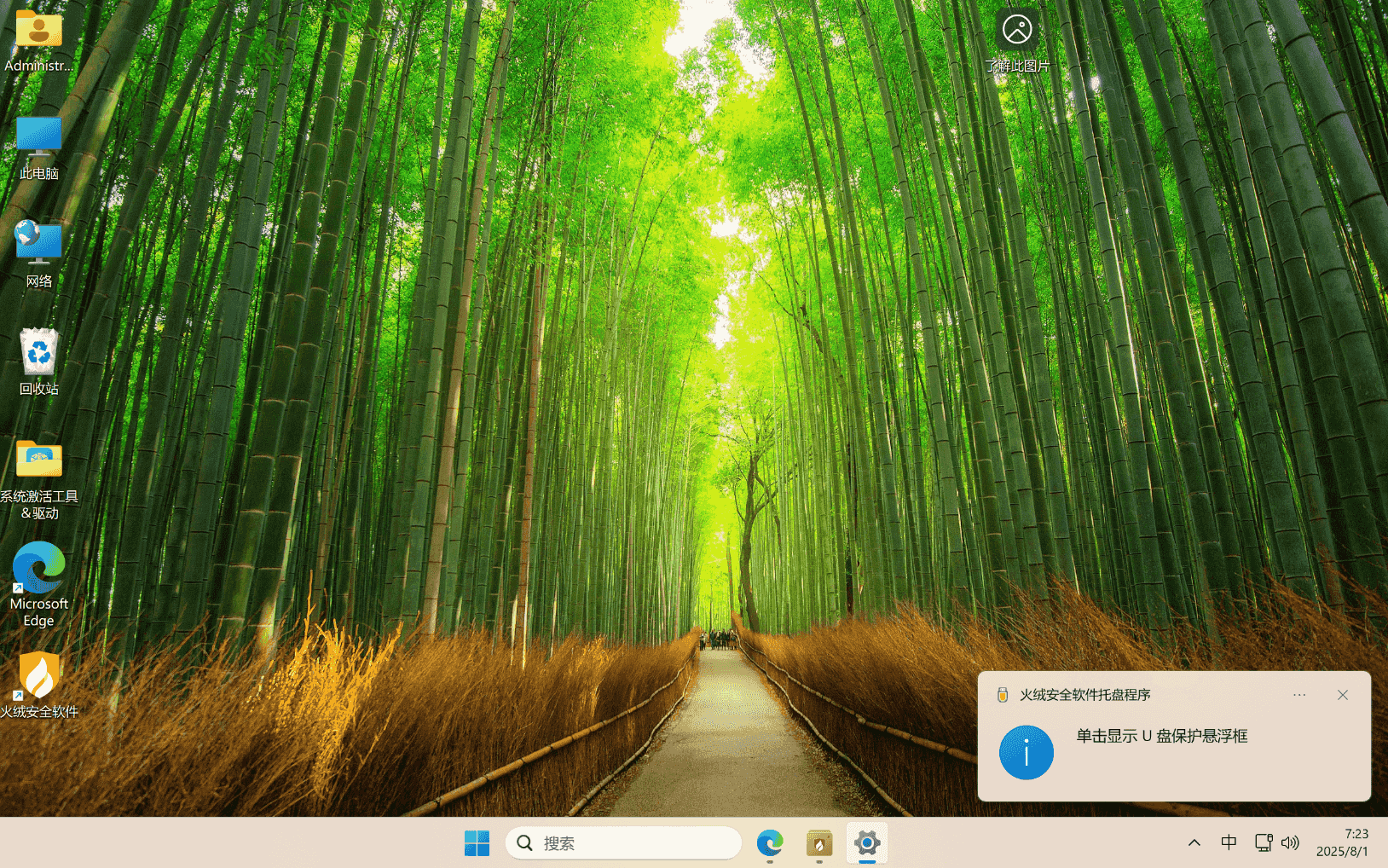Close the 火绒安全软件托盘程序 notification
Screen dimensions: 1388x868
[x=1343, y=695]
